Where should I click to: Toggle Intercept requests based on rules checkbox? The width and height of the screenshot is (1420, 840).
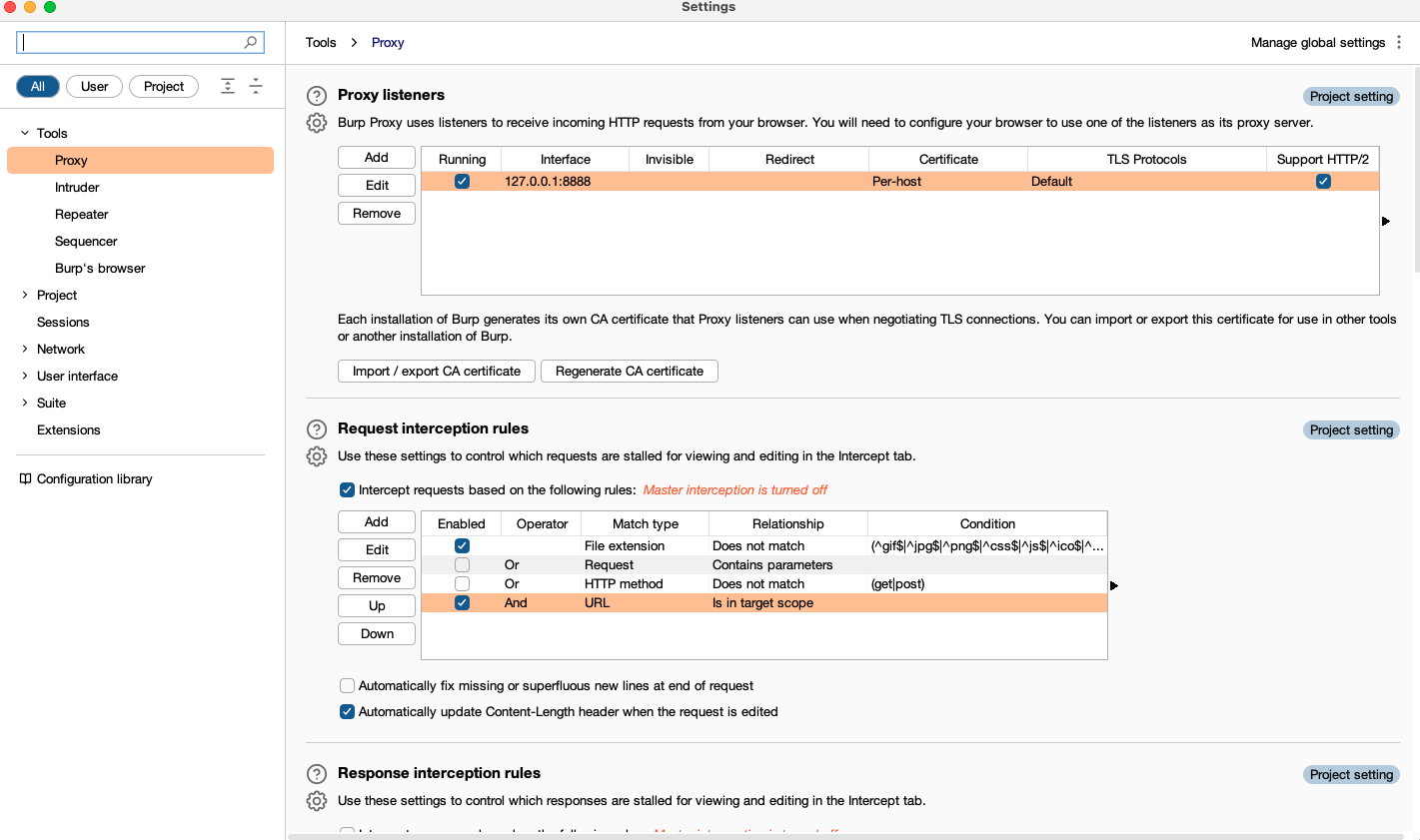point(347,489)
